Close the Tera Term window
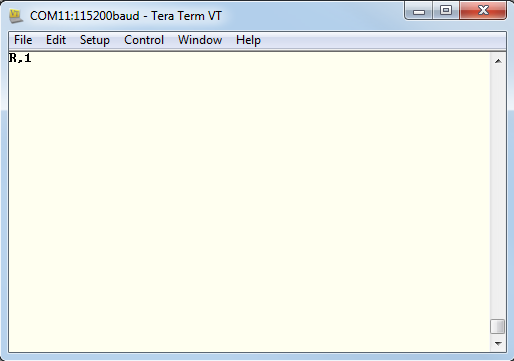Image resolution: width=514 pixels, height=361 pixels. (483, 11)
